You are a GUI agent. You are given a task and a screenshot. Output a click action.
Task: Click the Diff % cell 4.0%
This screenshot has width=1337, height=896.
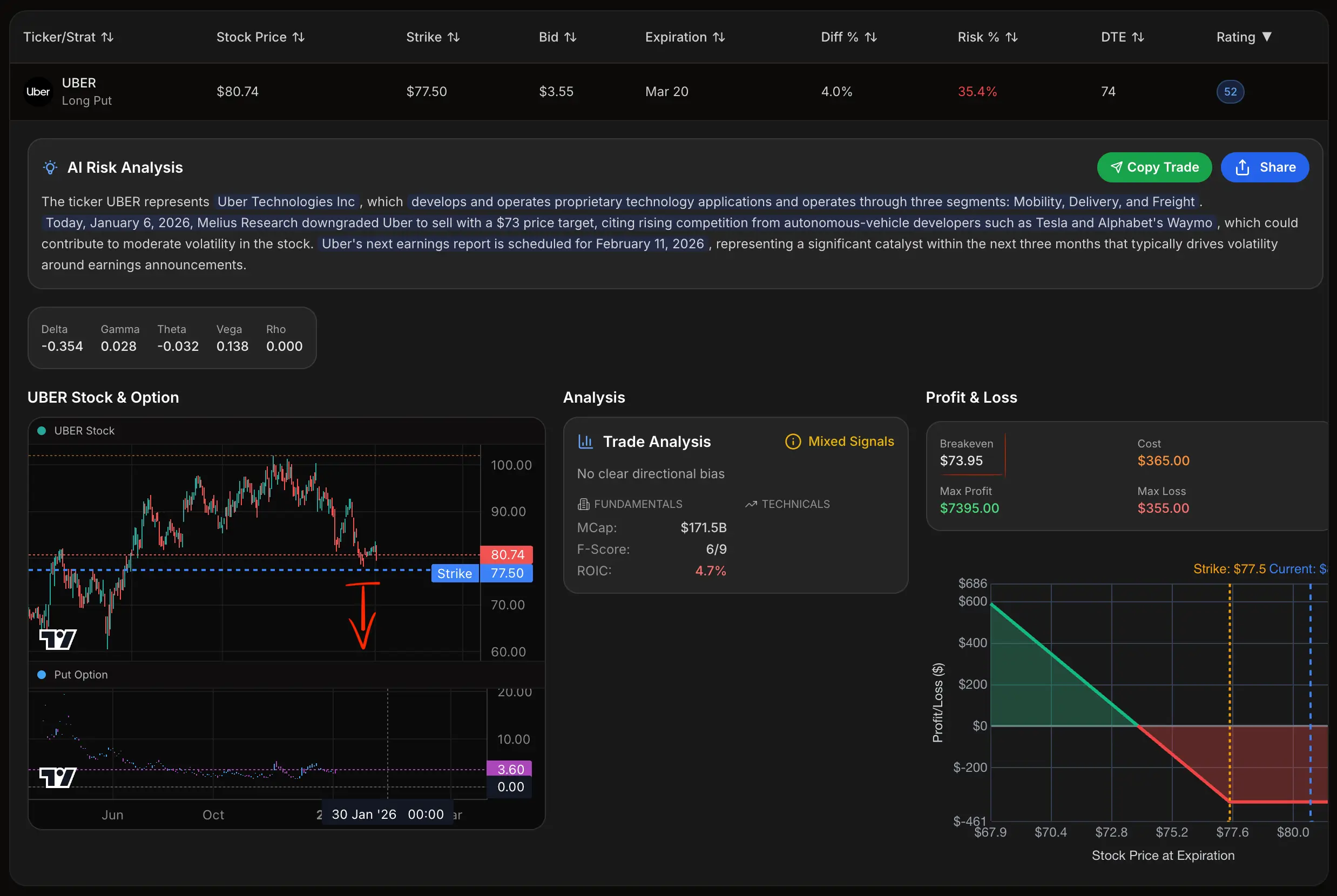[836, 91]
